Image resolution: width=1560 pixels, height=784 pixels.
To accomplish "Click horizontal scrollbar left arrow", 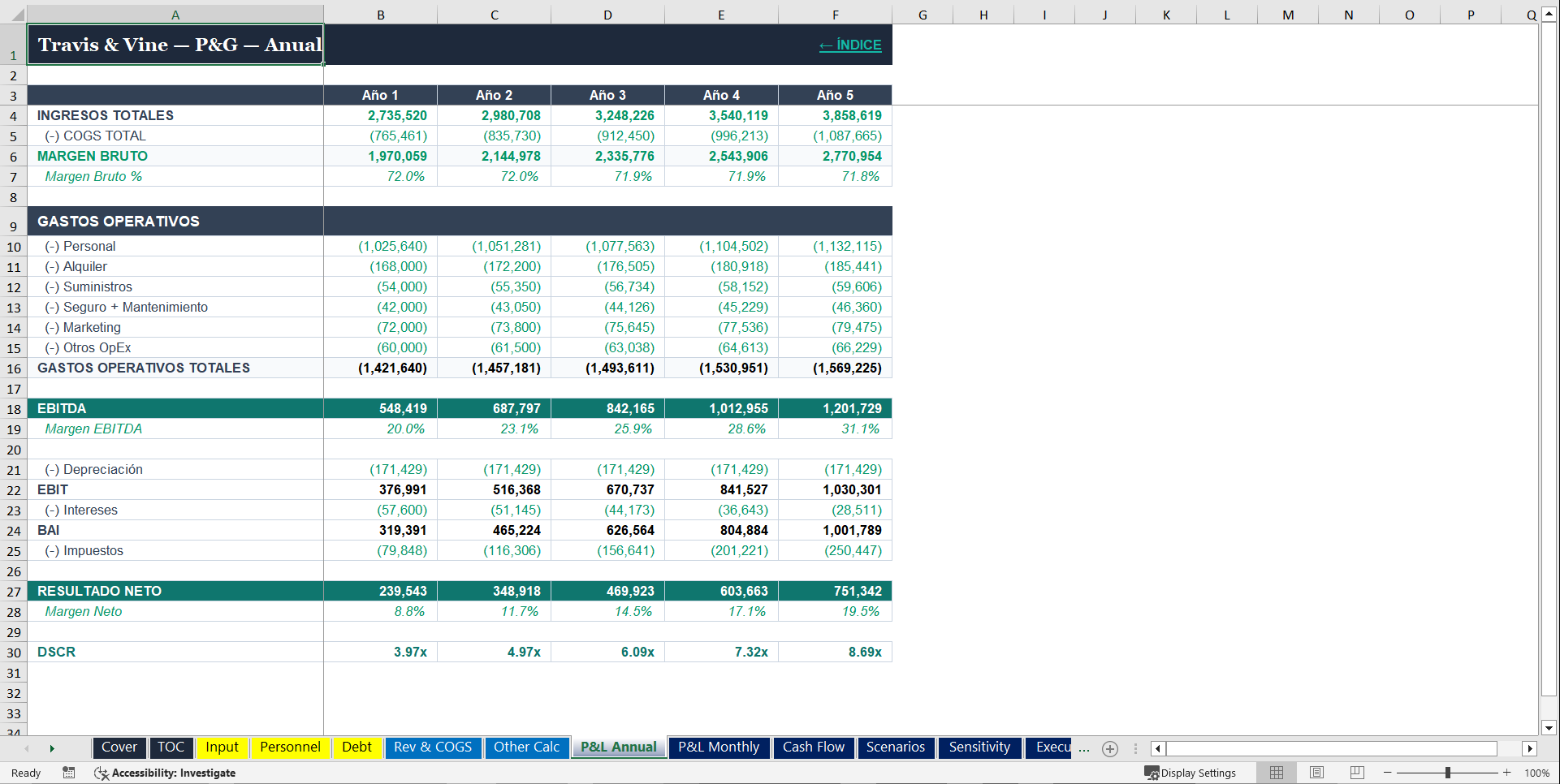I will [x=1158, y=748].
